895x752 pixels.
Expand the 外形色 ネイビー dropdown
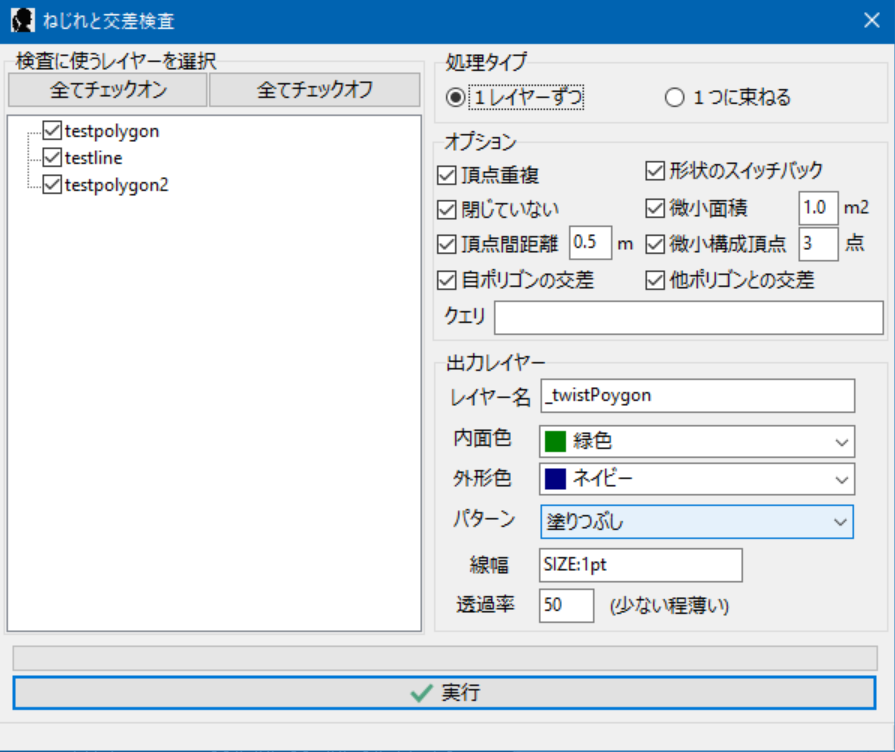click(x=697, y=479)
